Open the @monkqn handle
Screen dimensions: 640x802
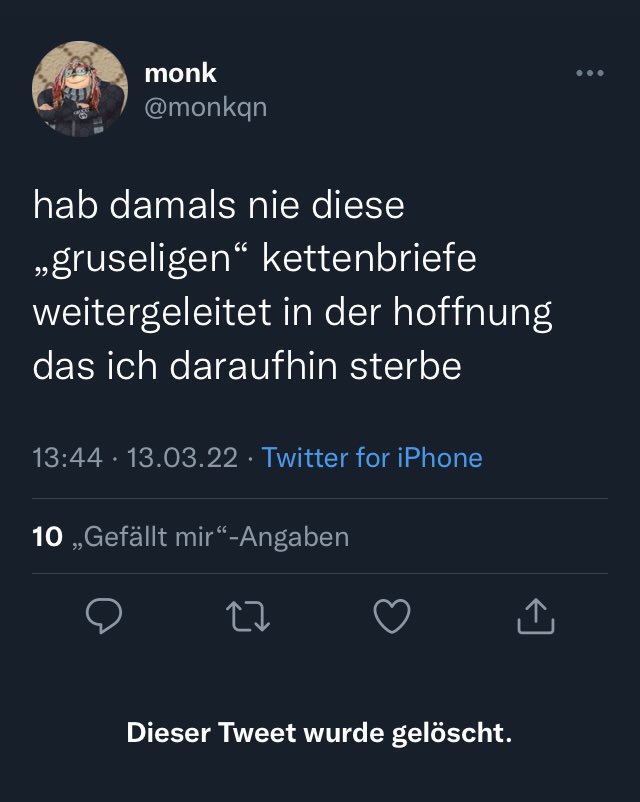(206, 105)
